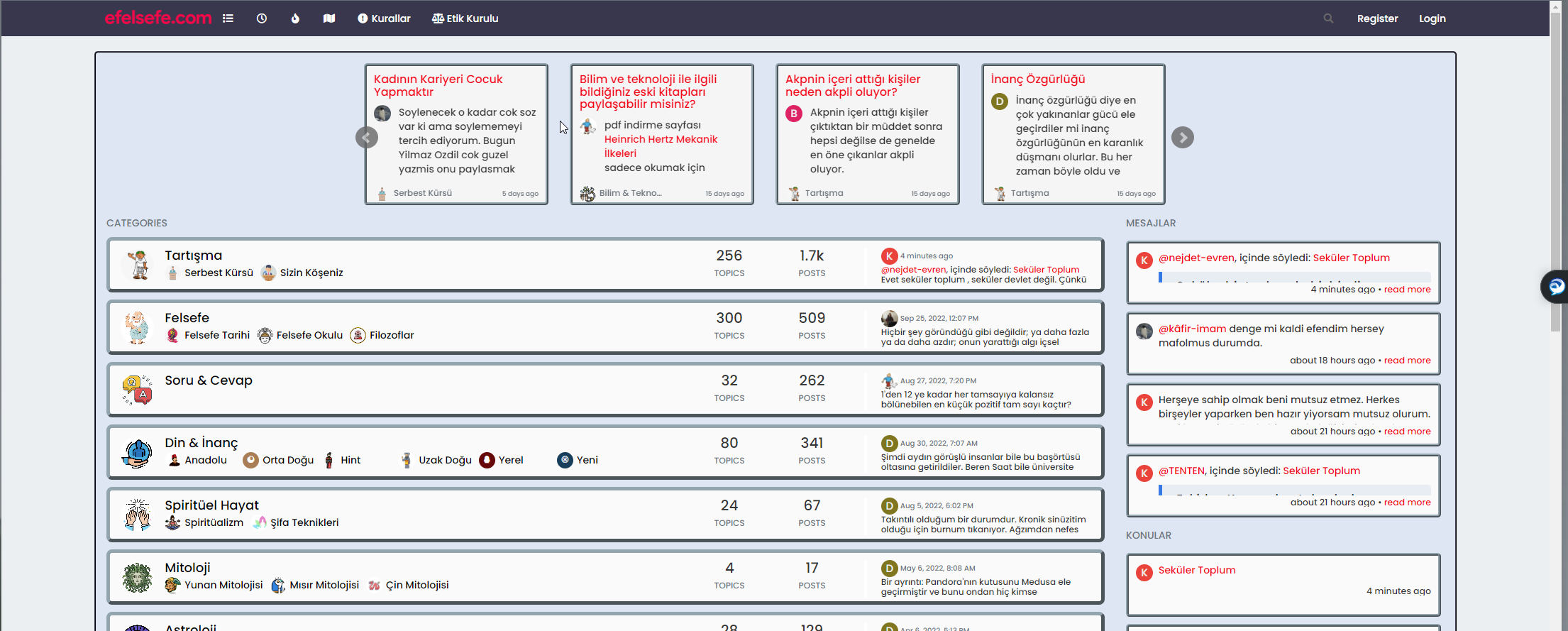Viewport: 1568px width, 631px height.
Task: Open the Din & İnanç category
Action: (x=201, y=443)
